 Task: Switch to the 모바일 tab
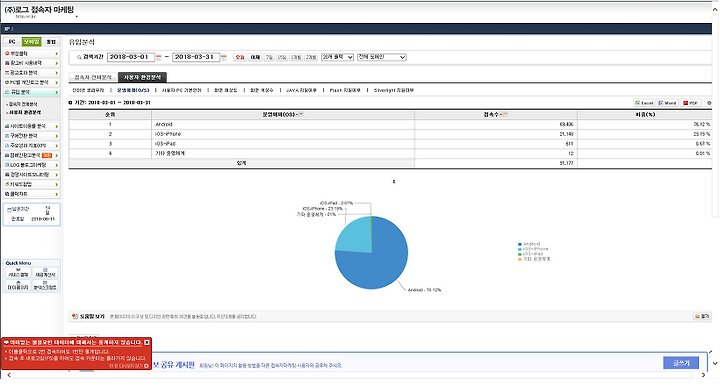click(32, 42)
